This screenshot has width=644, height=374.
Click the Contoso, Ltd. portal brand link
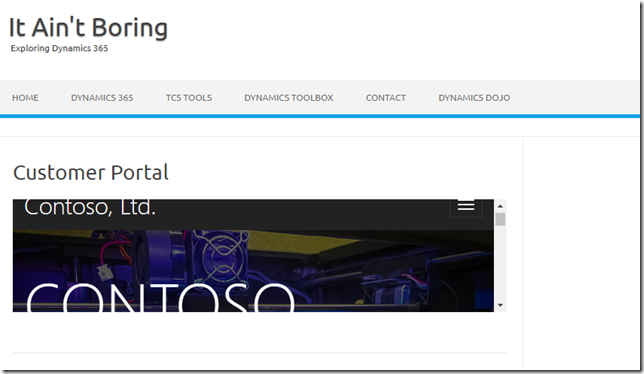tap(90, 208)
